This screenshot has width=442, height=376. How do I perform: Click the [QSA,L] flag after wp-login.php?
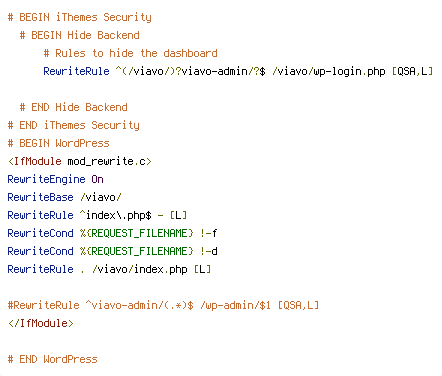click(x=412, y=71)
